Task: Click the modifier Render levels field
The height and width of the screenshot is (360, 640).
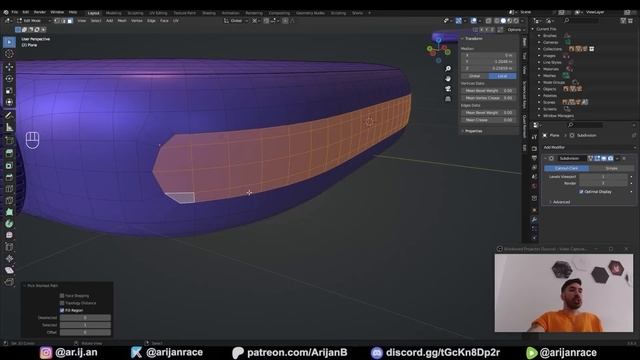Action: click(603, 183)
